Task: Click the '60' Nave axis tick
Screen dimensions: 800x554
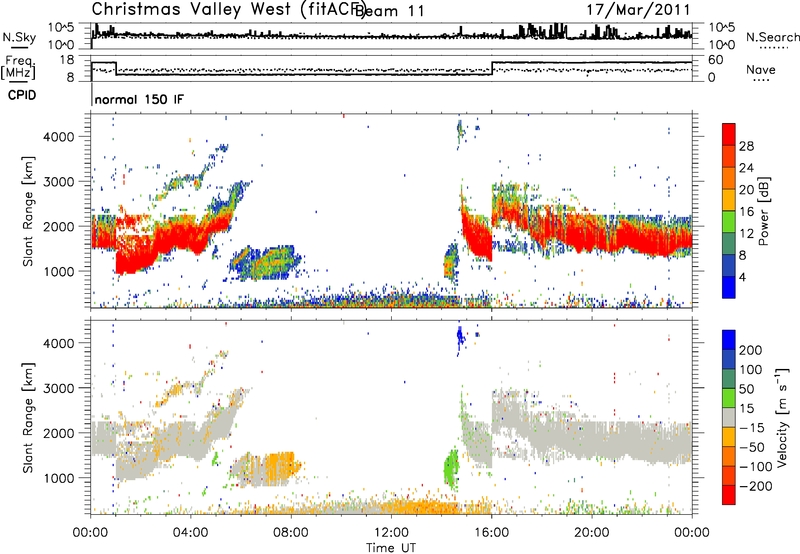Action: (x=716, y=60)
